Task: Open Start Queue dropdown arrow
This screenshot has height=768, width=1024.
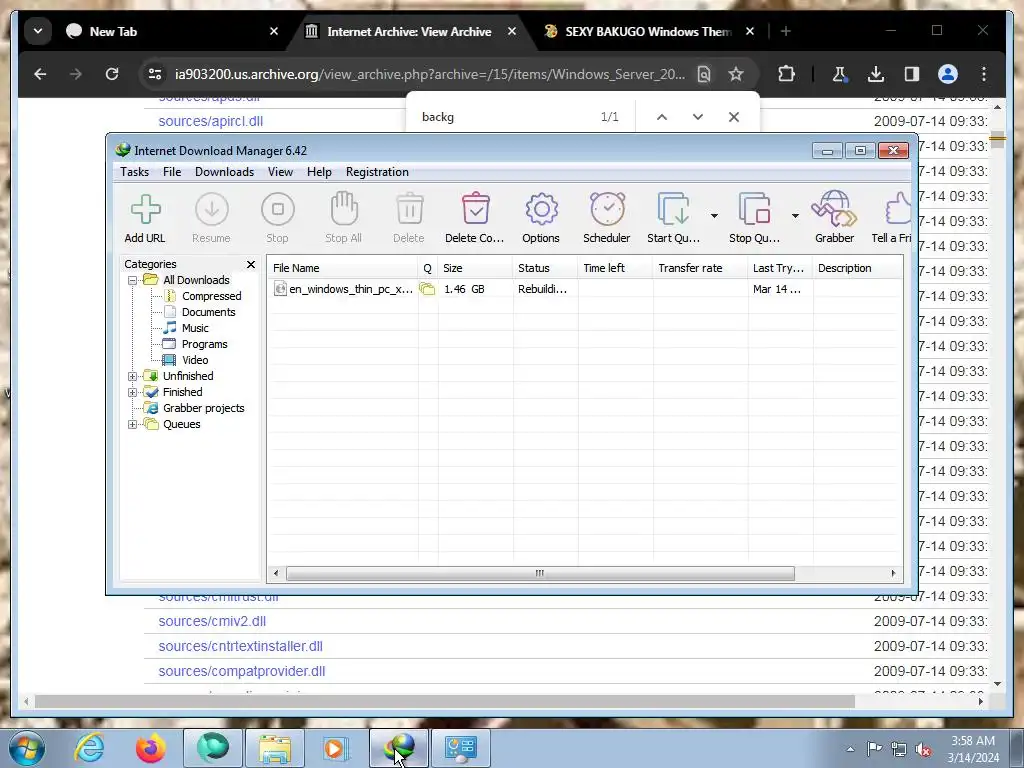Action: click(x=714, y=216)
